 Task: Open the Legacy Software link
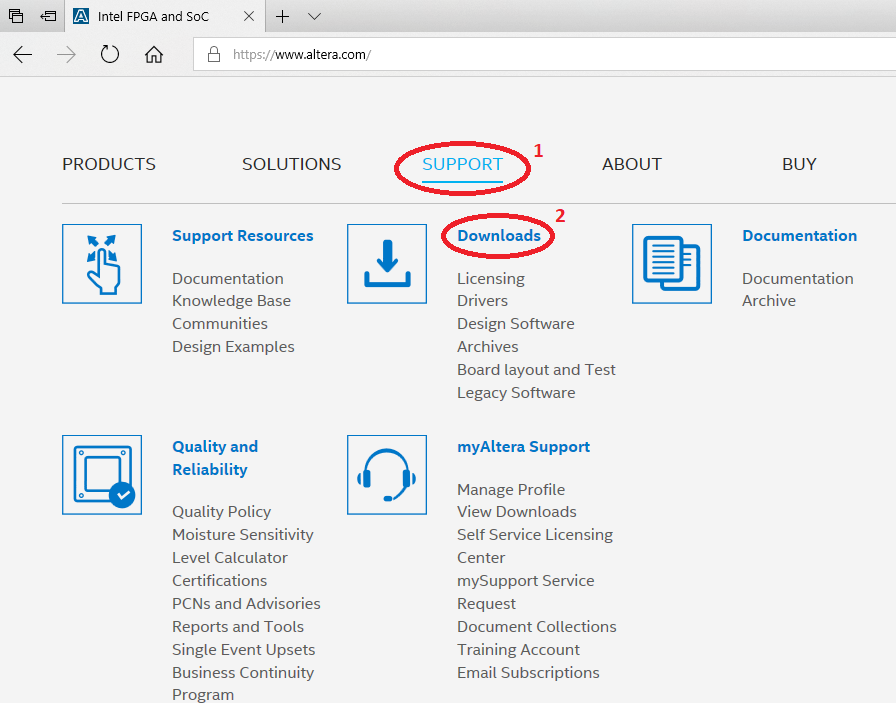coord(516,393)
